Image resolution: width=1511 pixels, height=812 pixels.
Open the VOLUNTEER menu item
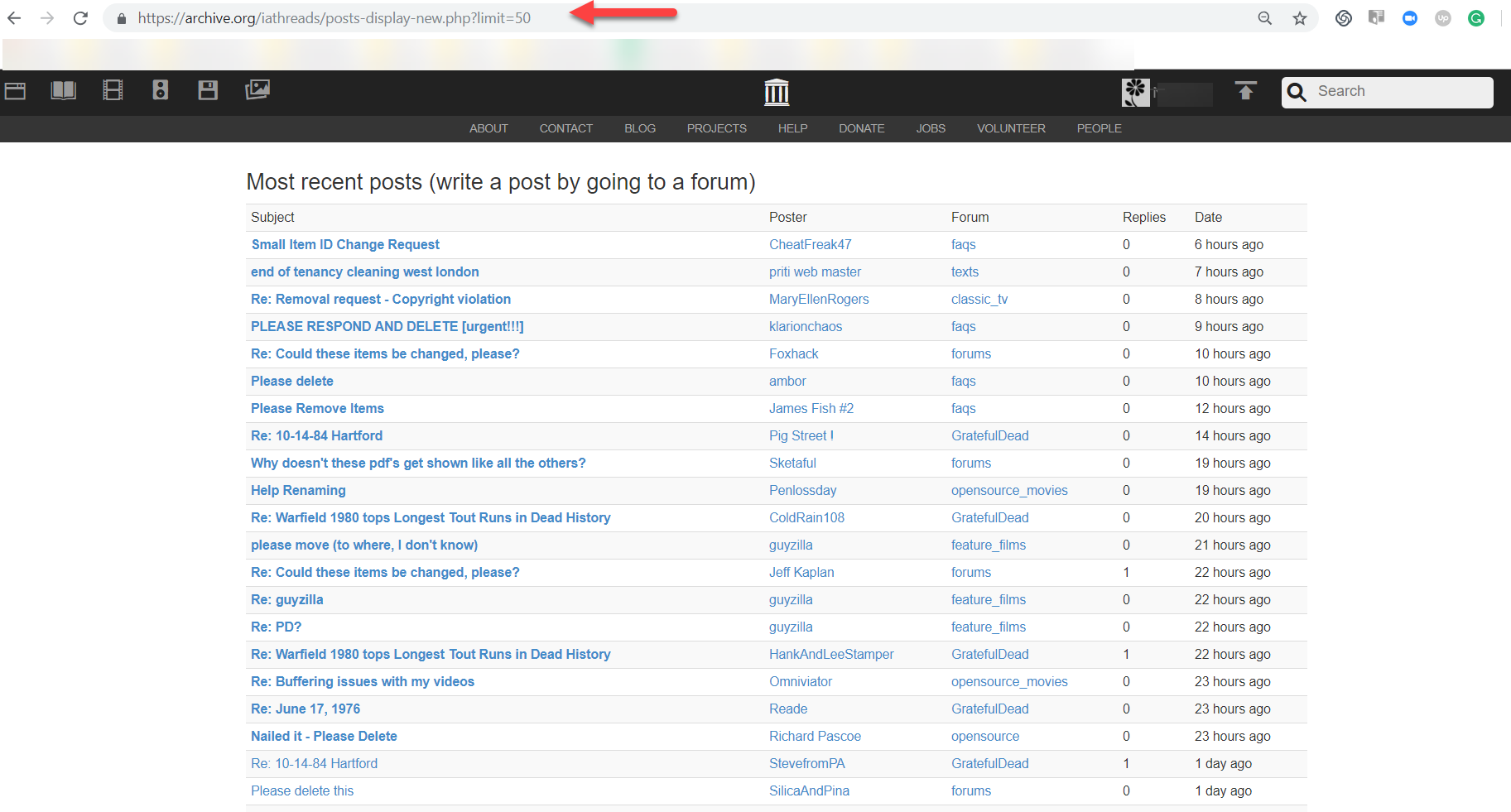[1011, 128]
